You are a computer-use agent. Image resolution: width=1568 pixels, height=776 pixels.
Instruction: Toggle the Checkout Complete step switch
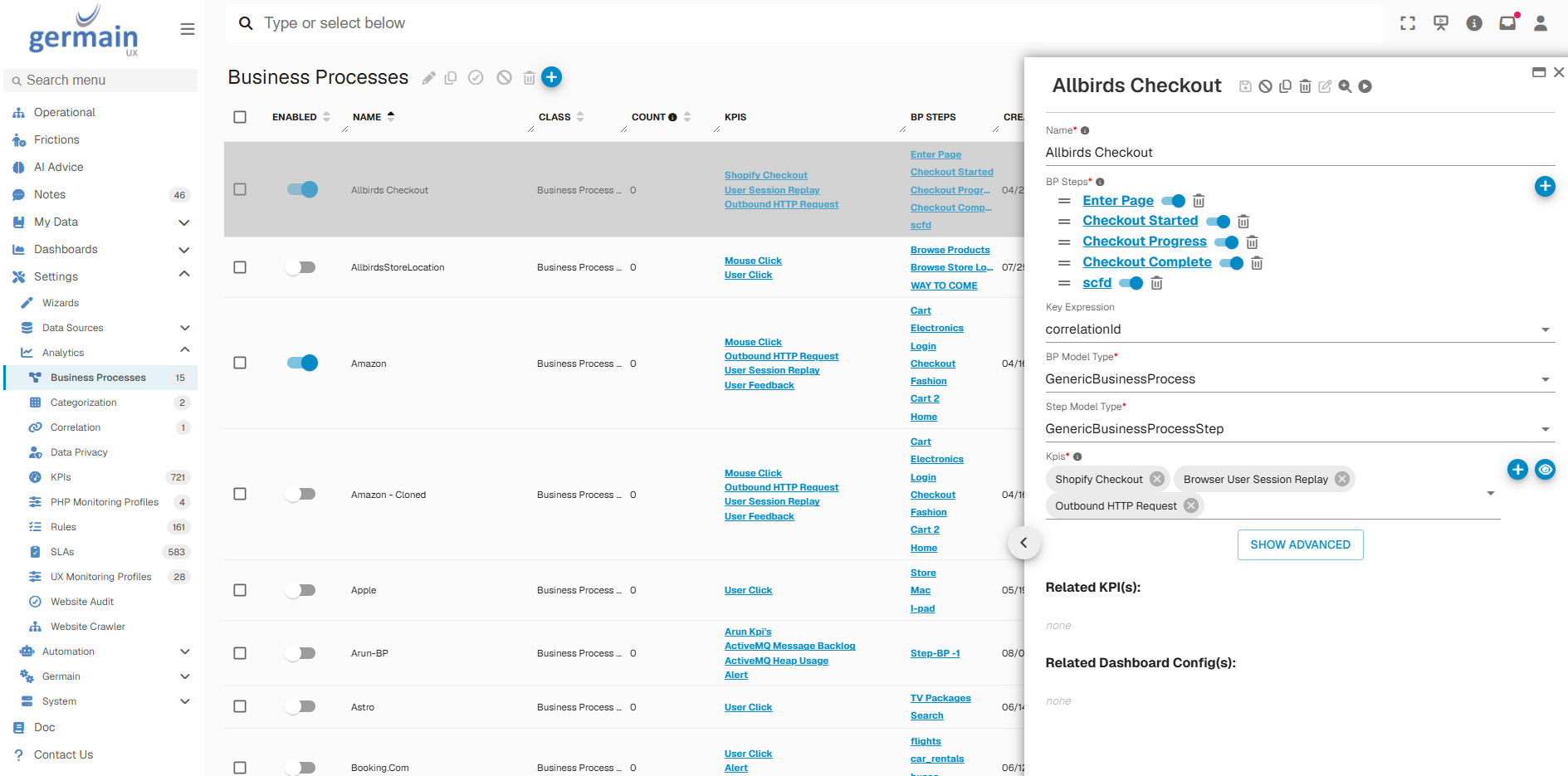pyautogui.click(x=1231, y=263)
